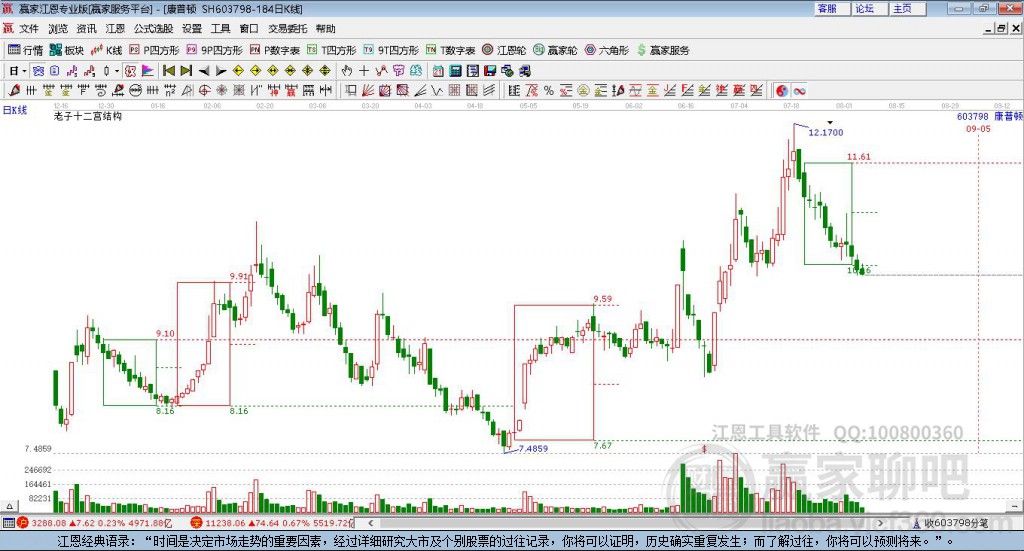Select the hand pan tool
This screenshot has width=1024, height=551.
347,71
